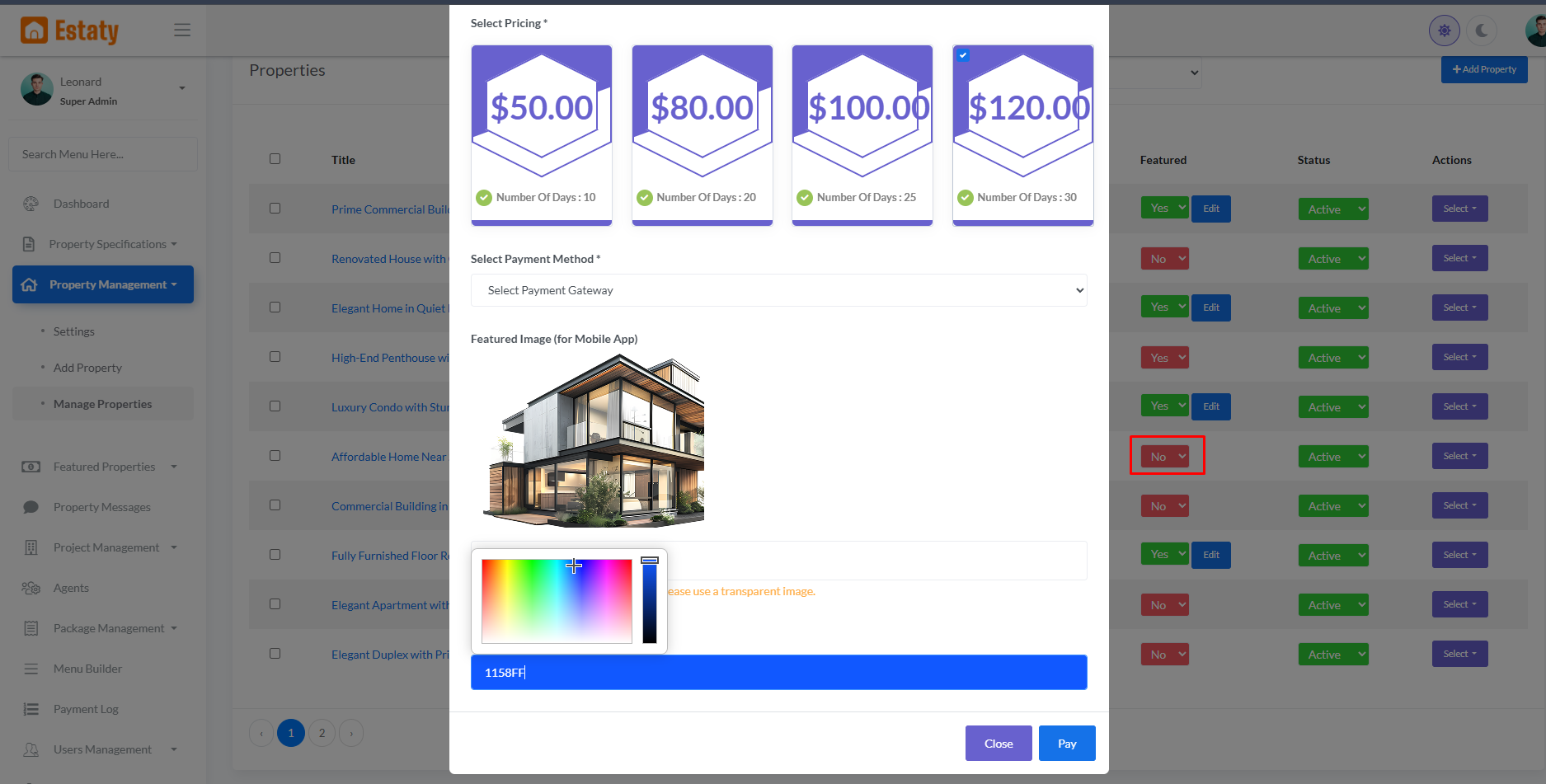Select the $100.00 pricing card
Image resolution: width=1546 pixels, height=784 pixels.
point(862,135)
